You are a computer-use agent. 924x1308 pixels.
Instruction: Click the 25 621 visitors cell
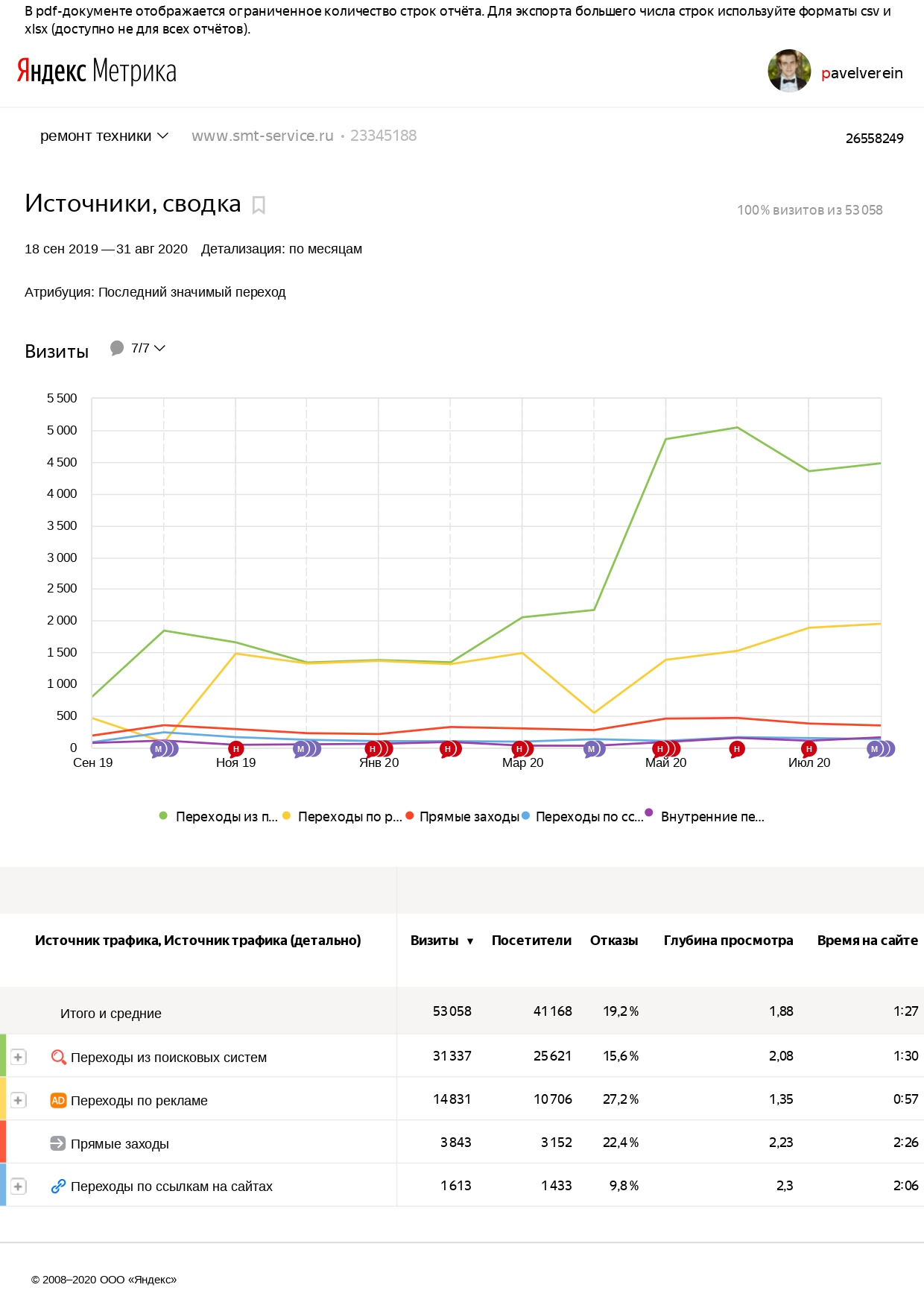[553, 1056]
